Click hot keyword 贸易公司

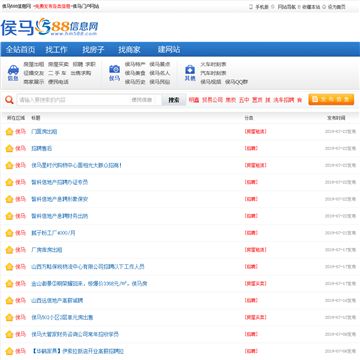(212, 100)
